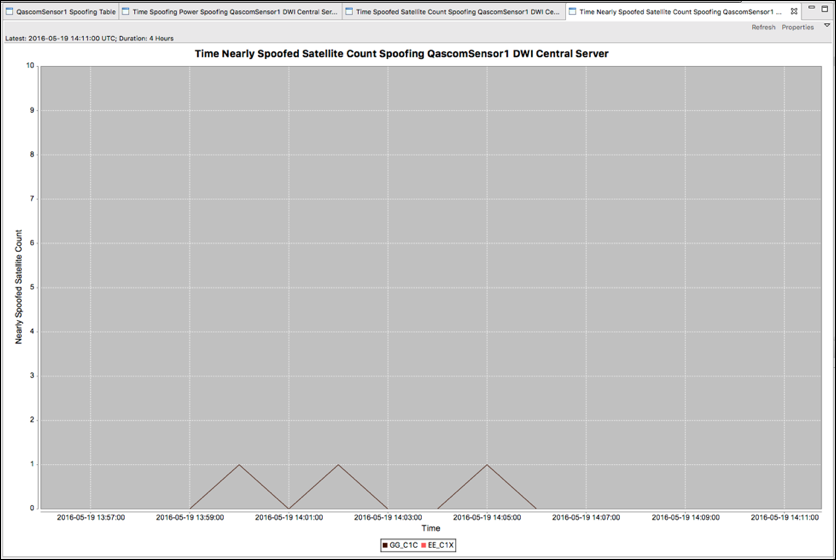
Task: Select the GG_C1C legend label
Action: pos(402,545)
